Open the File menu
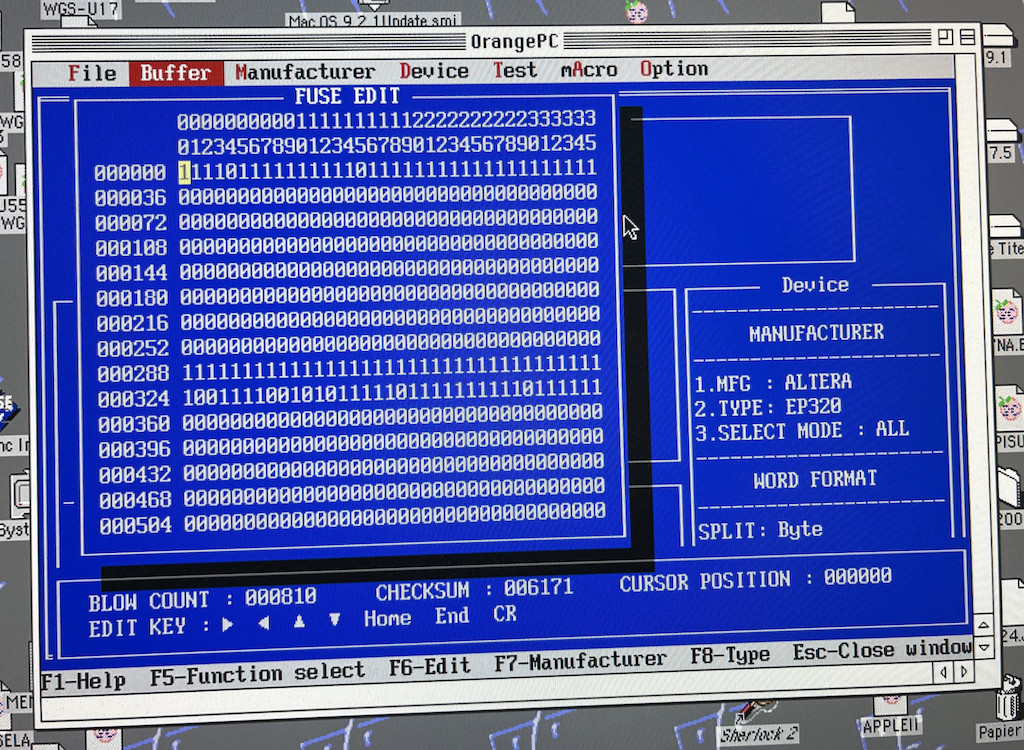Viewport: 1024px width, 750px height. (x=92, y=73)
